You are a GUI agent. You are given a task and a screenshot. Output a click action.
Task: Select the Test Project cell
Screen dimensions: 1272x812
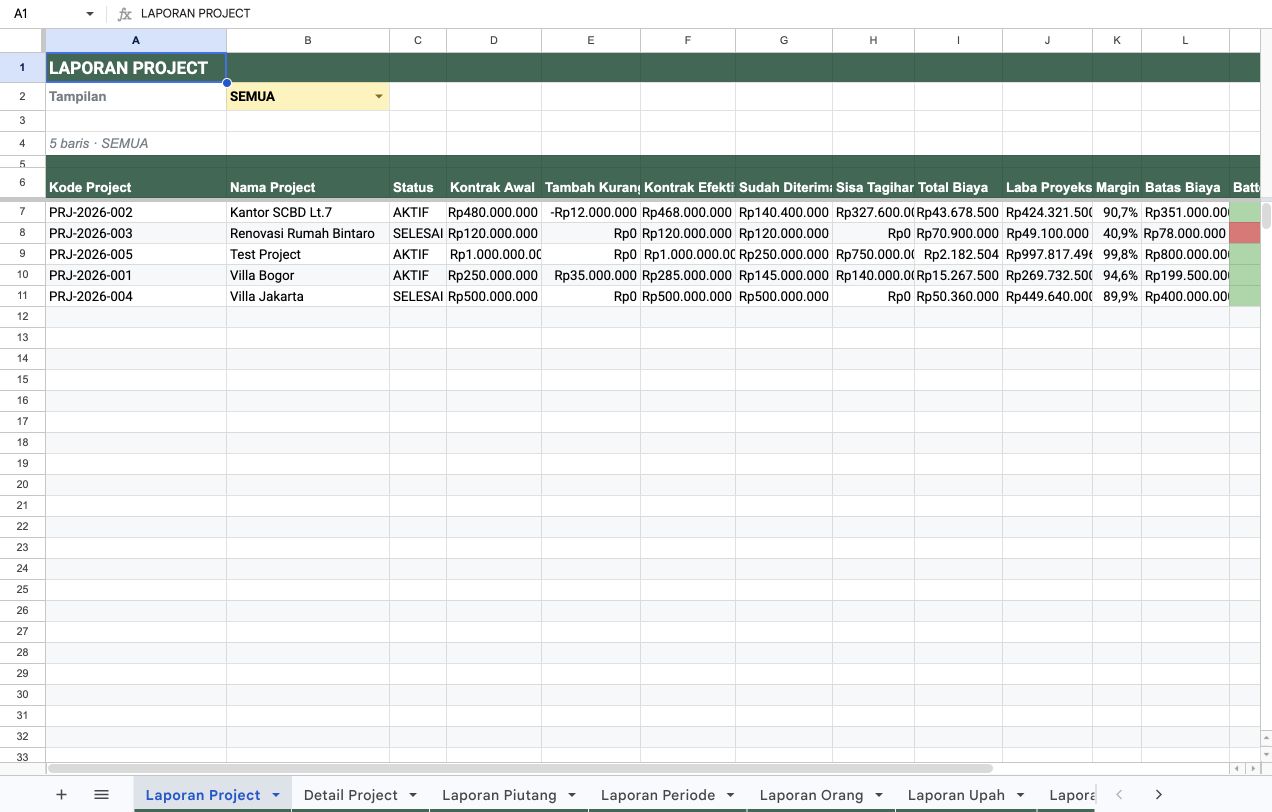308,254
